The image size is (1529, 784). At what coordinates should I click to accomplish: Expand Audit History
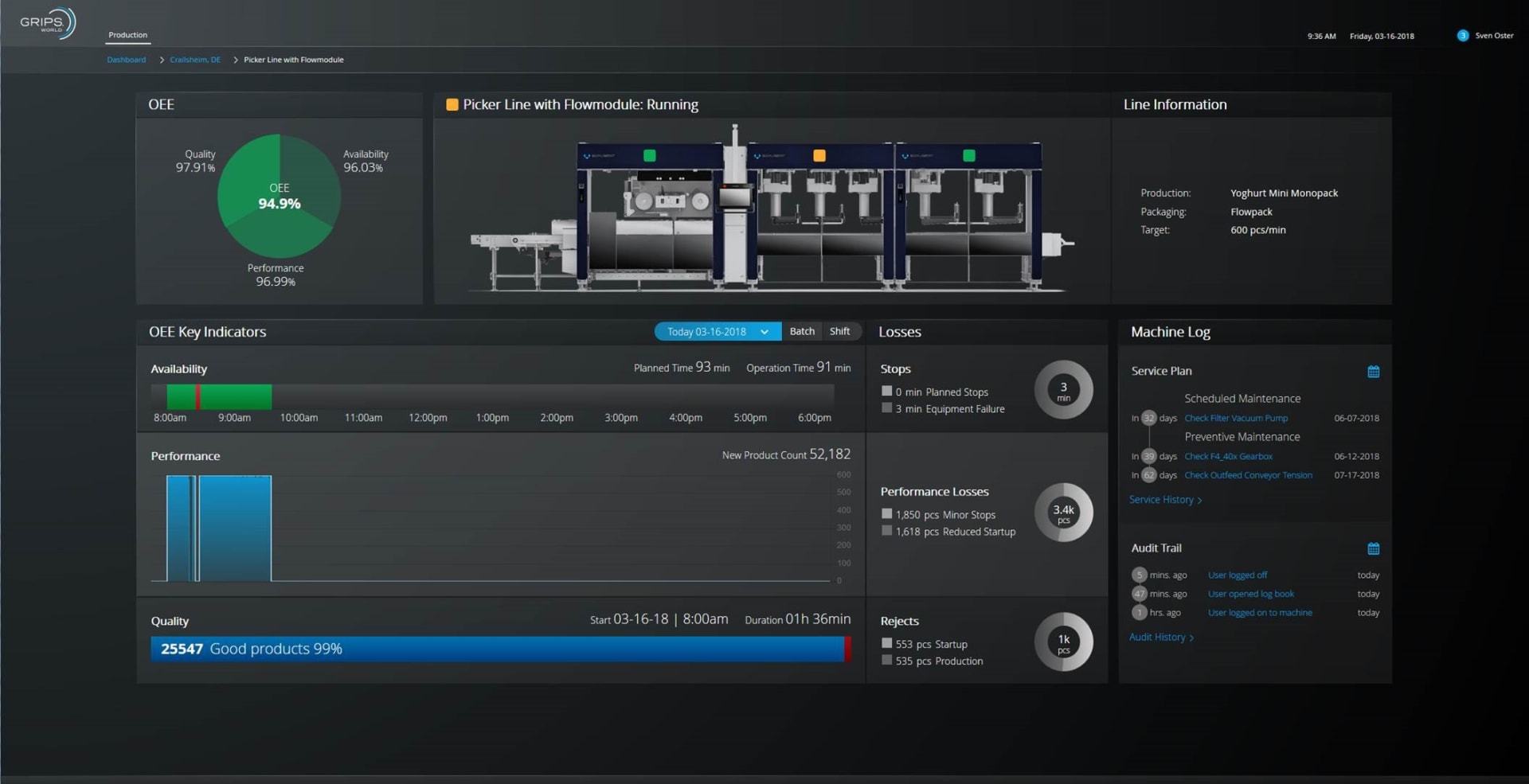click(1161, 637)
